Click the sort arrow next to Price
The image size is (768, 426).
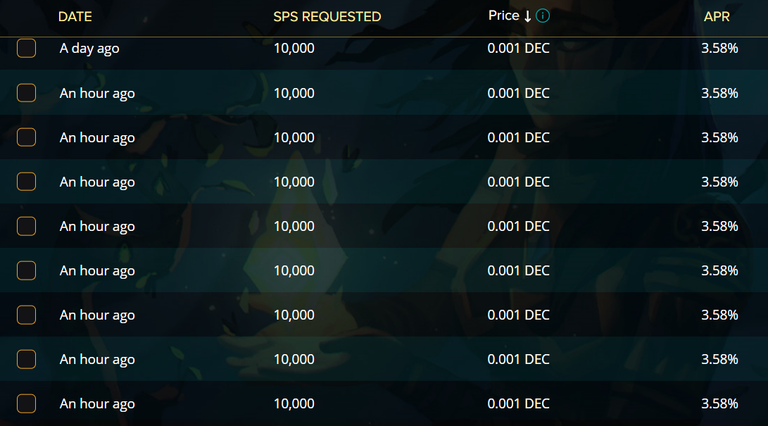(528, 16)
